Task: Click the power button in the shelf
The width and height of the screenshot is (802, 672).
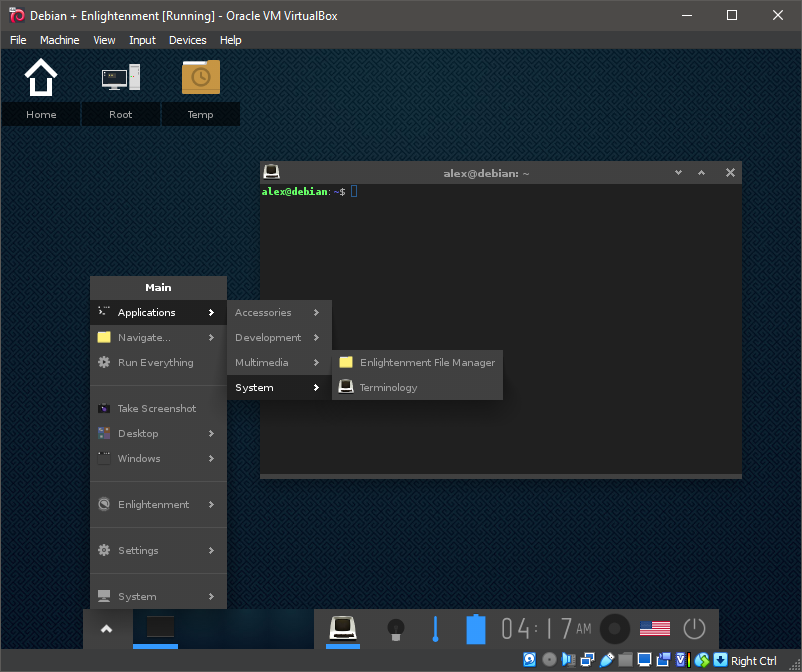Action: 694,629
